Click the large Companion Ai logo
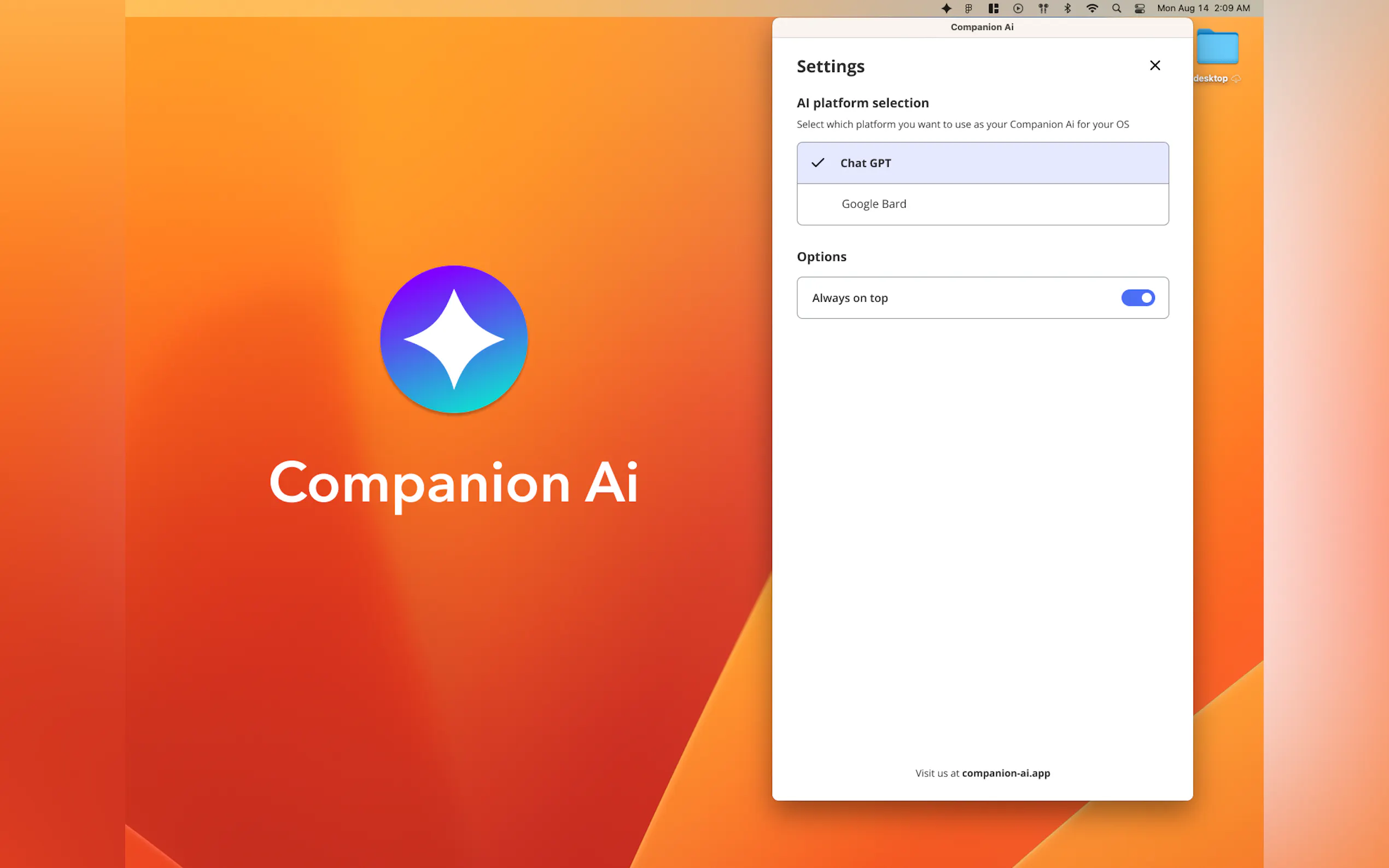Image resolution: width=1389 pixels, height=868 pixels. (454, 339)
